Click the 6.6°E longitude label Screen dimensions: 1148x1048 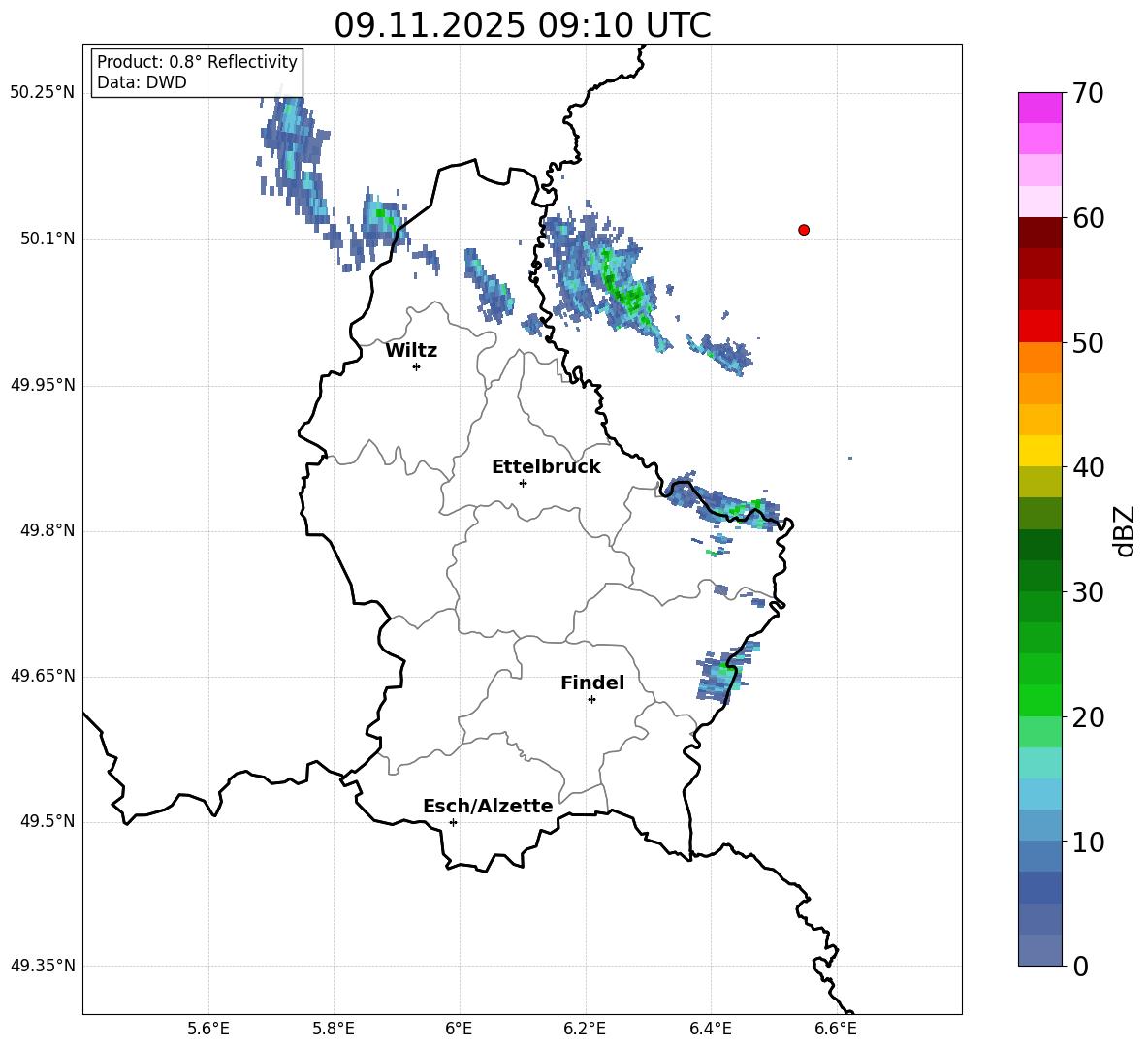(x=836, y=1030)
